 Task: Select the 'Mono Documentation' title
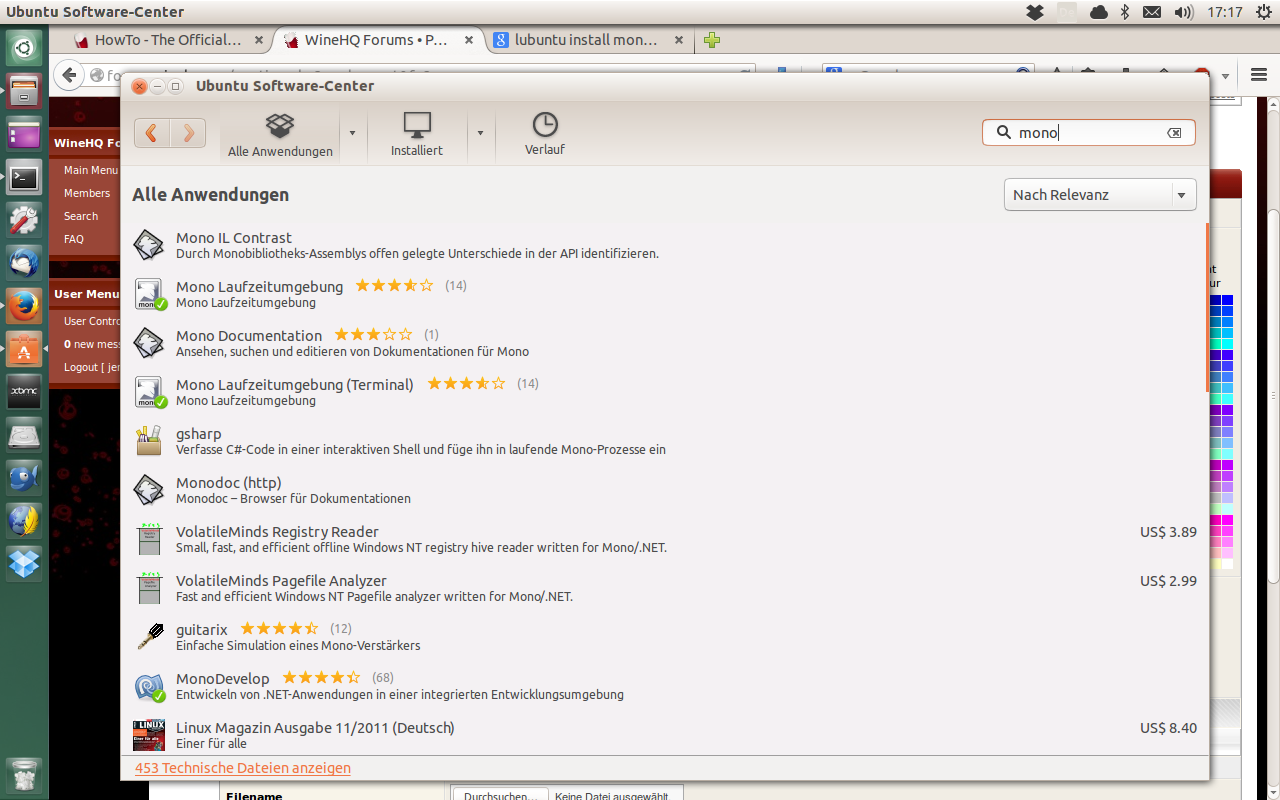249,336
